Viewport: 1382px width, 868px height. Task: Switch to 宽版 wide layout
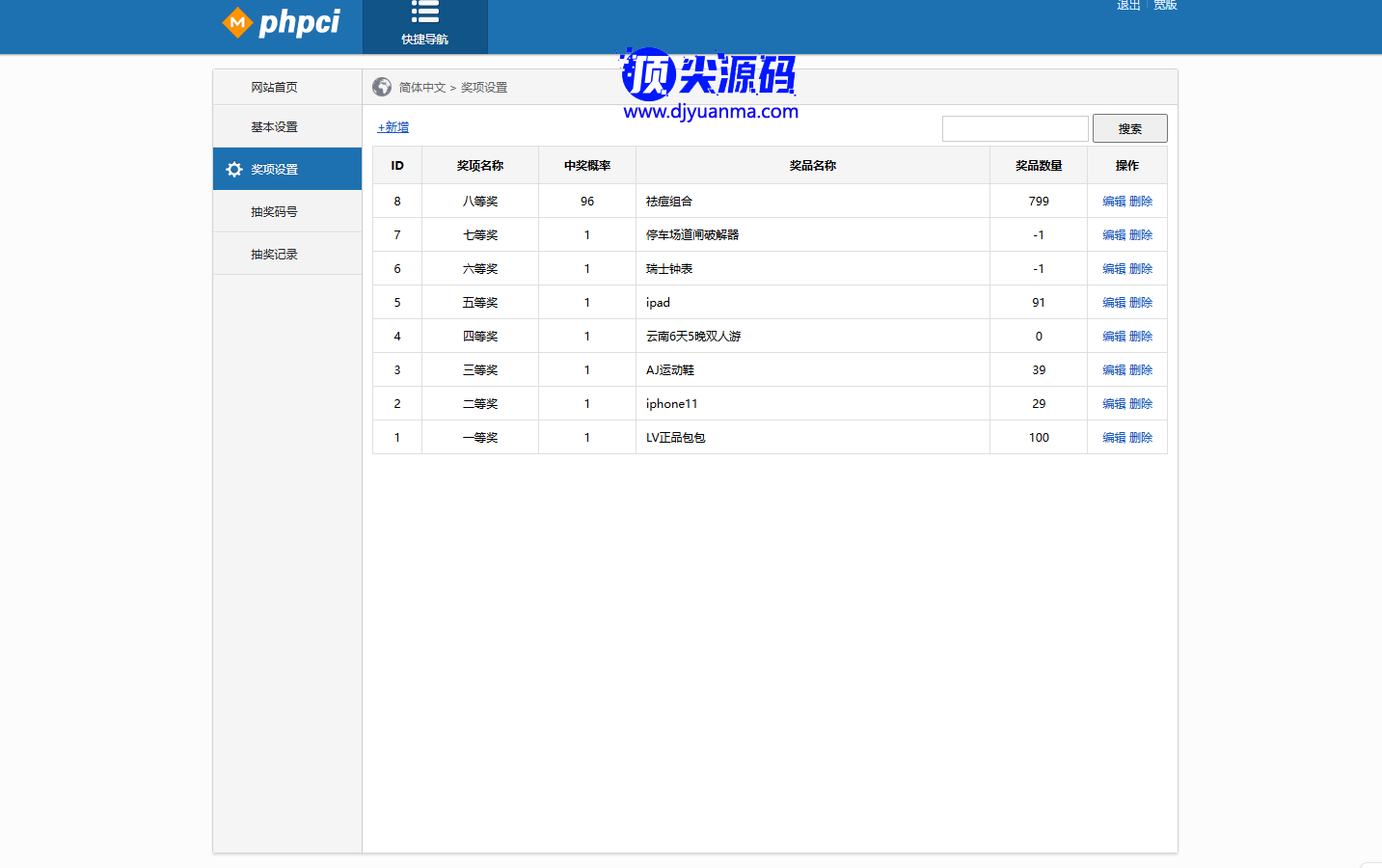(1165, 6)
